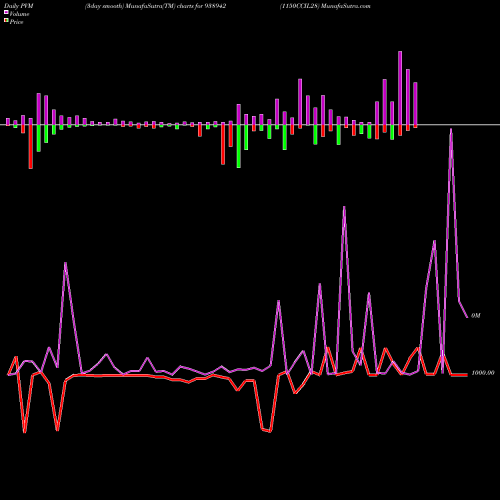Click the MunafaSutra(TM) charts heading
The image size is (500, 500).
(x=156, y=6)
